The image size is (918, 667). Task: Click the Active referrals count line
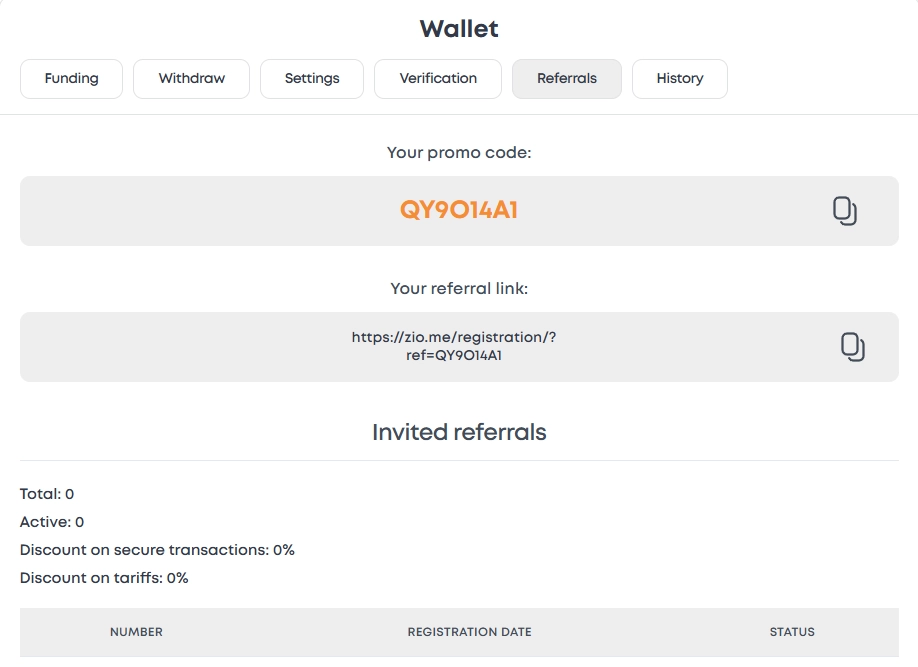52,522
